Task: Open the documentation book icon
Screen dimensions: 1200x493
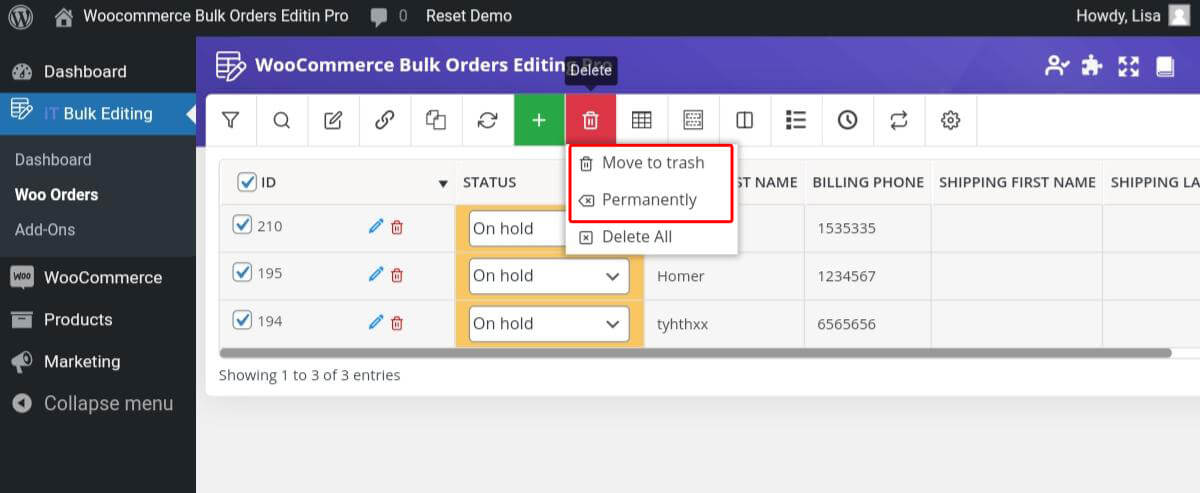Action: point(1165,66)
